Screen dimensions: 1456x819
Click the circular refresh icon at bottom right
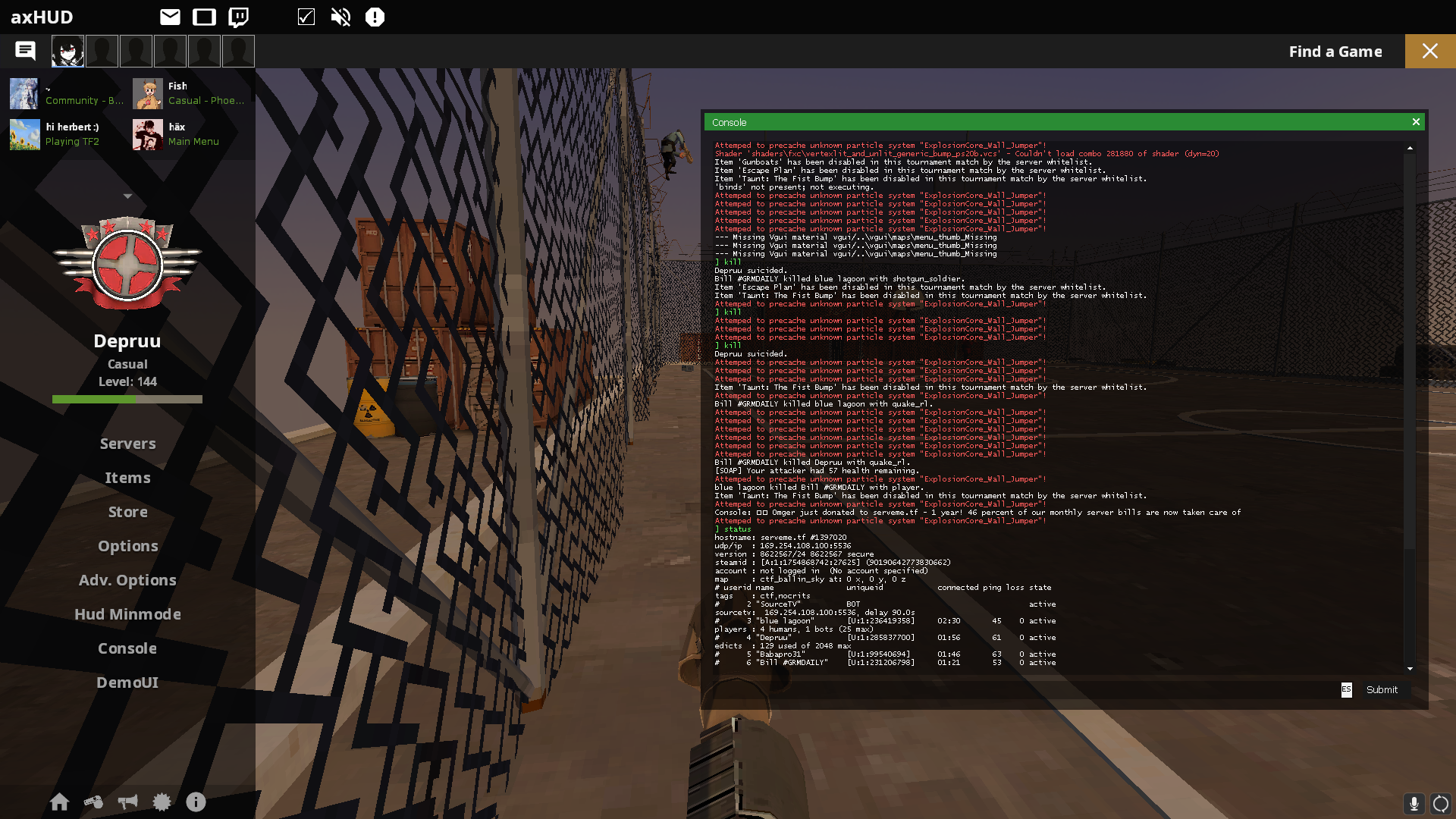point(1441,803)
